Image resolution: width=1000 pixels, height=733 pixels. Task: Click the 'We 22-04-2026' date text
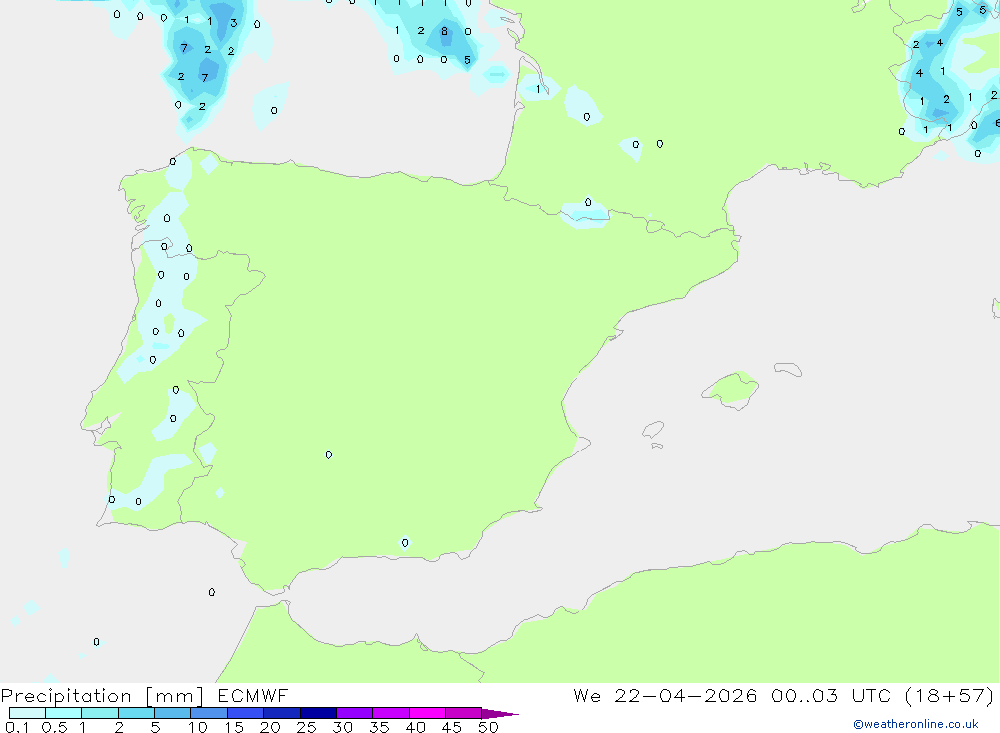coord(665,695)
